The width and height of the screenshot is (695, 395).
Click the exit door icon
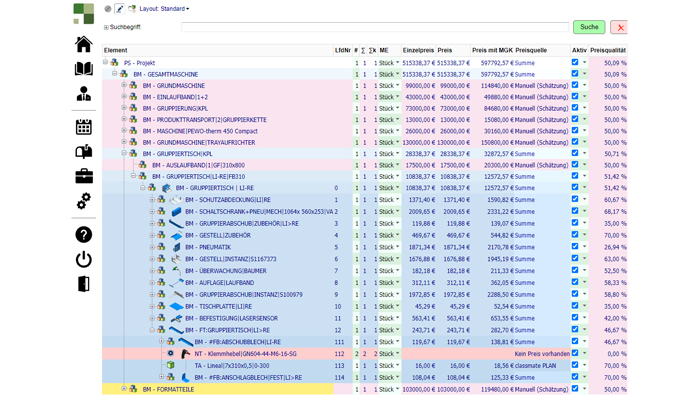point(83,284)
